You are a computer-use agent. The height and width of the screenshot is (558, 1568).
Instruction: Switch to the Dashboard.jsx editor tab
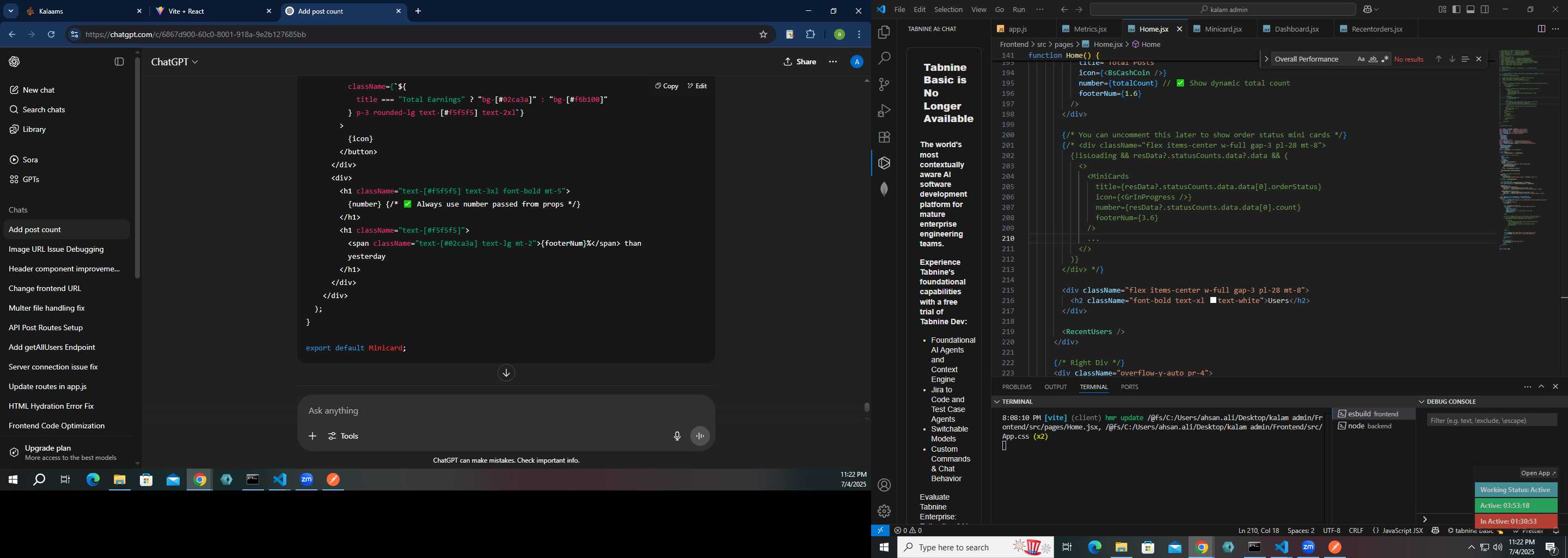tap(1296, 29)
